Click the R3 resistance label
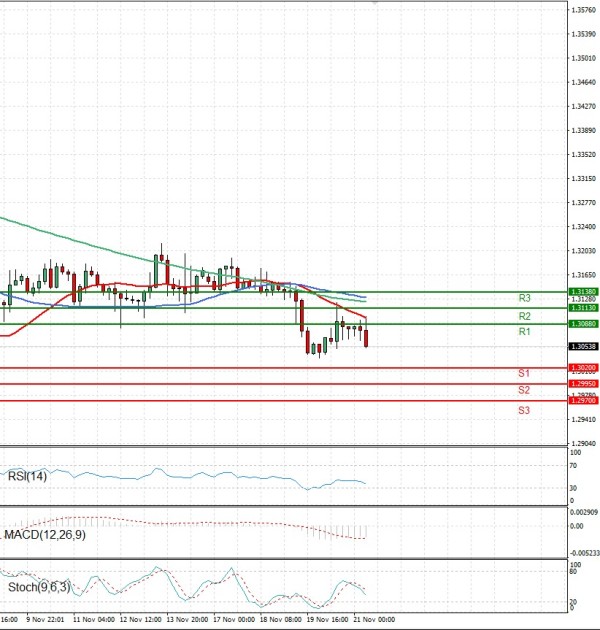The height and width of the screenshot is (630, 600). 524,298
